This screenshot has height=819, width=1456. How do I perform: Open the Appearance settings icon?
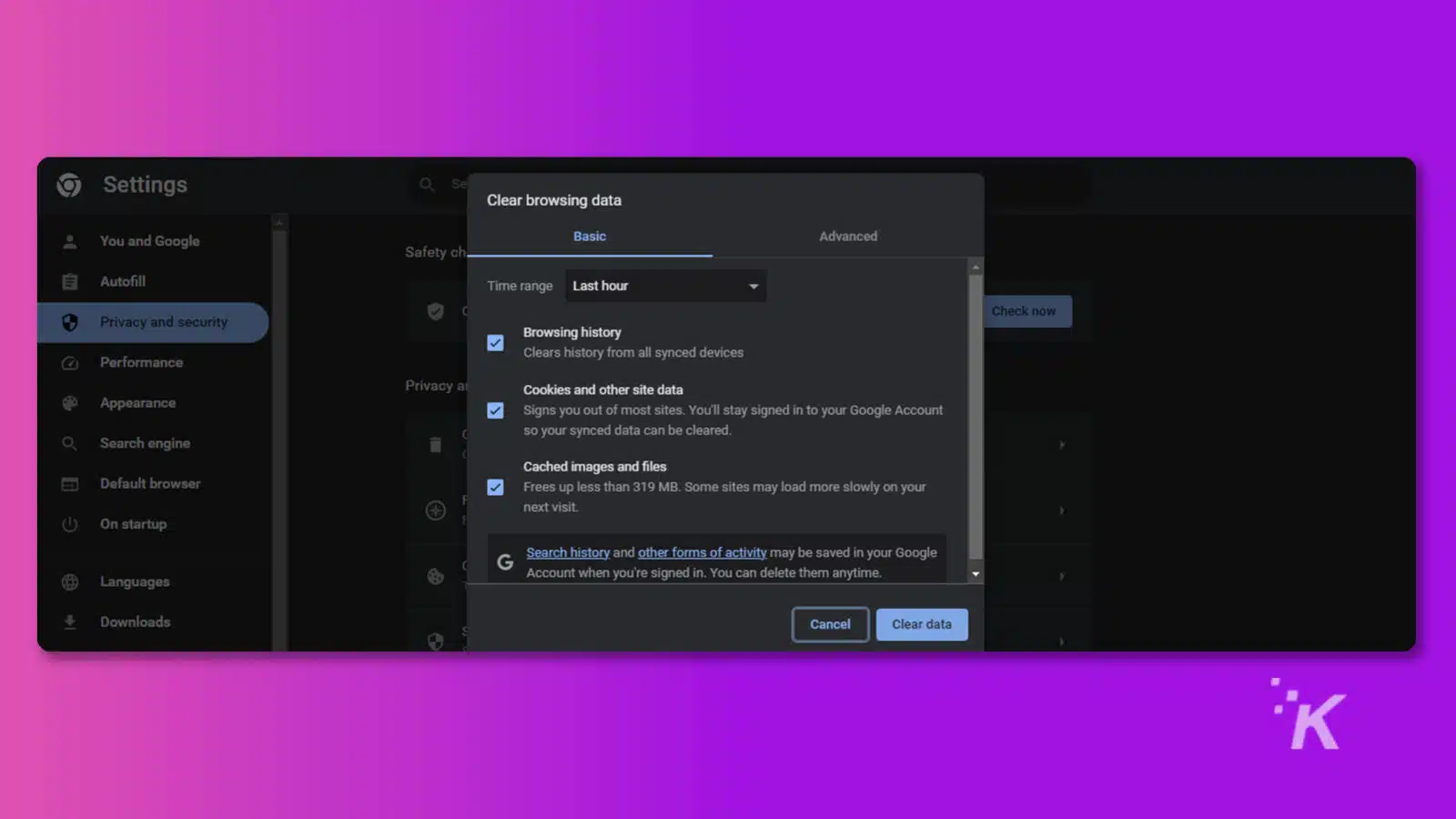[69, 402]
